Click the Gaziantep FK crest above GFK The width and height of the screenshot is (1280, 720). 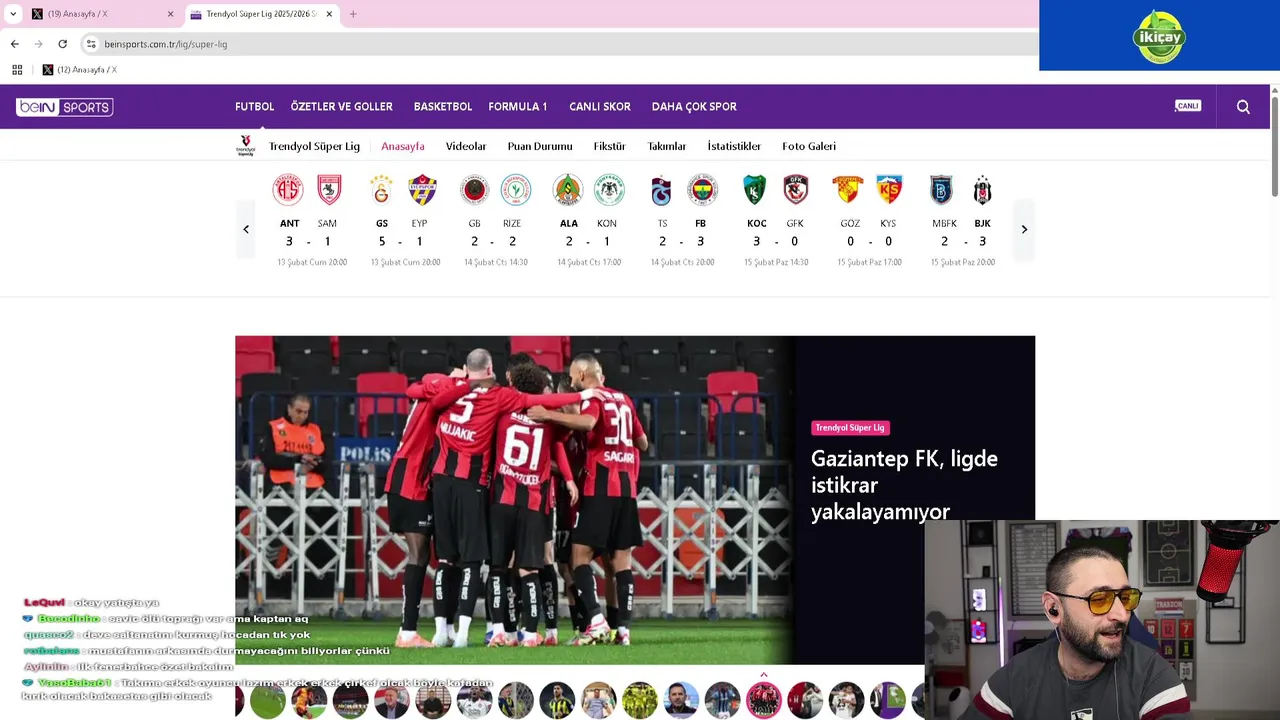(796, 190)
